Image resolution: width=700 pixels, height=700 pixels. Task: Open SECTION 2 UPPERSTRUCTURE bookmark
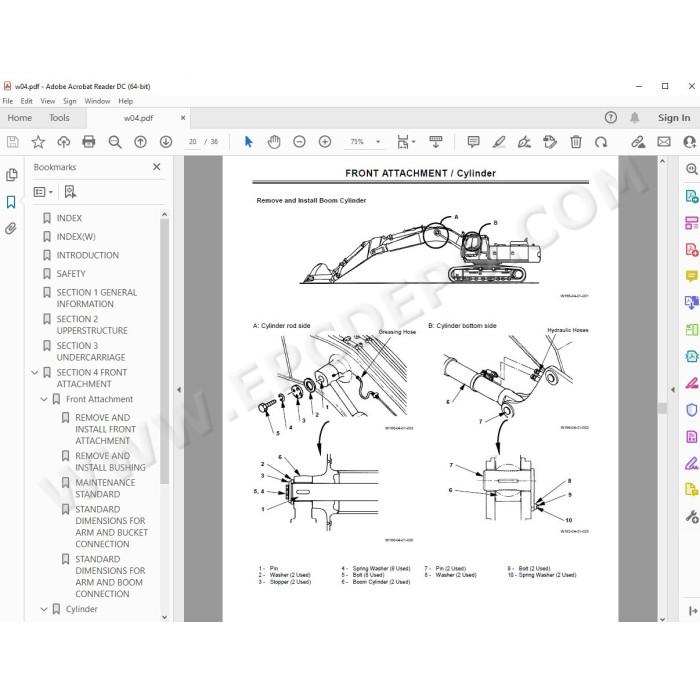[x=92, y=325]
